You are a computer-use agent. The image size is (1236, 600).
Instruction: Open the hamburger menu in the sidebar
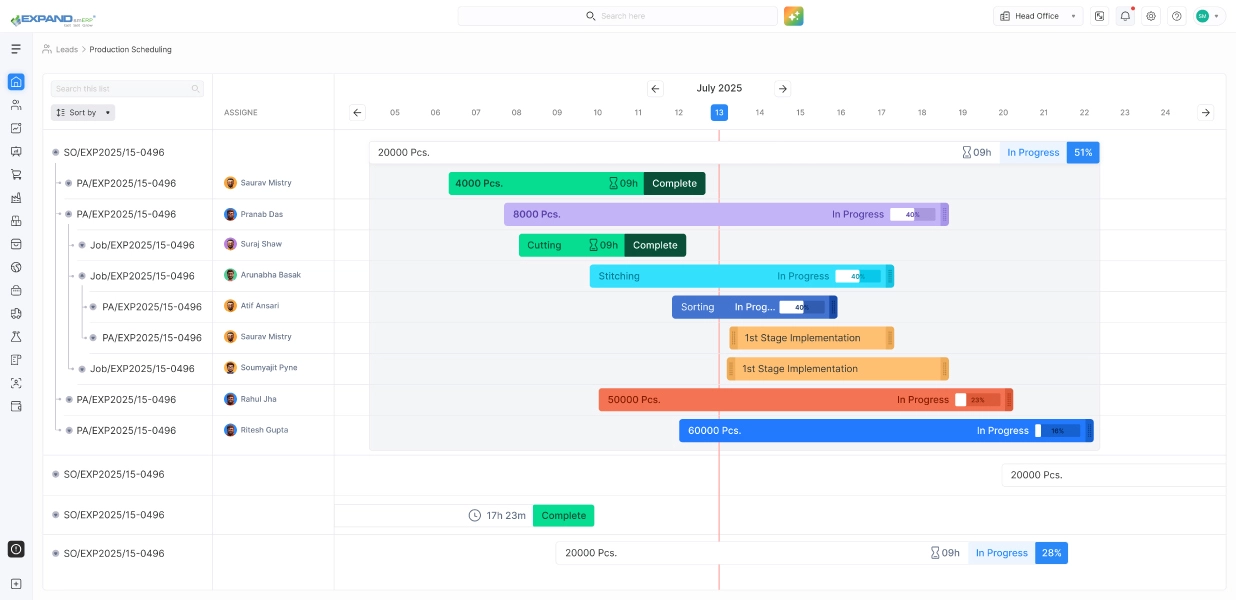(16, 49)
